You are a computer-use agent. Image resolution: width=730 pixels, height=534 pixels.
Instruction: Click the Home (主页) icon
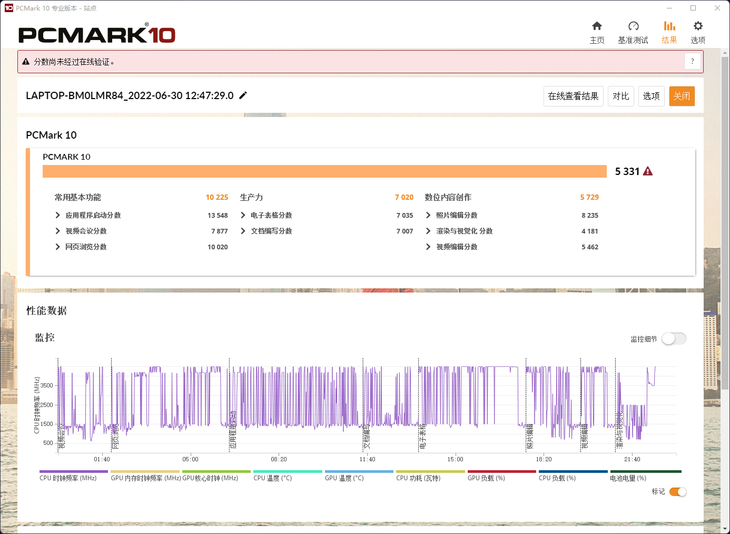pos(597,27)
